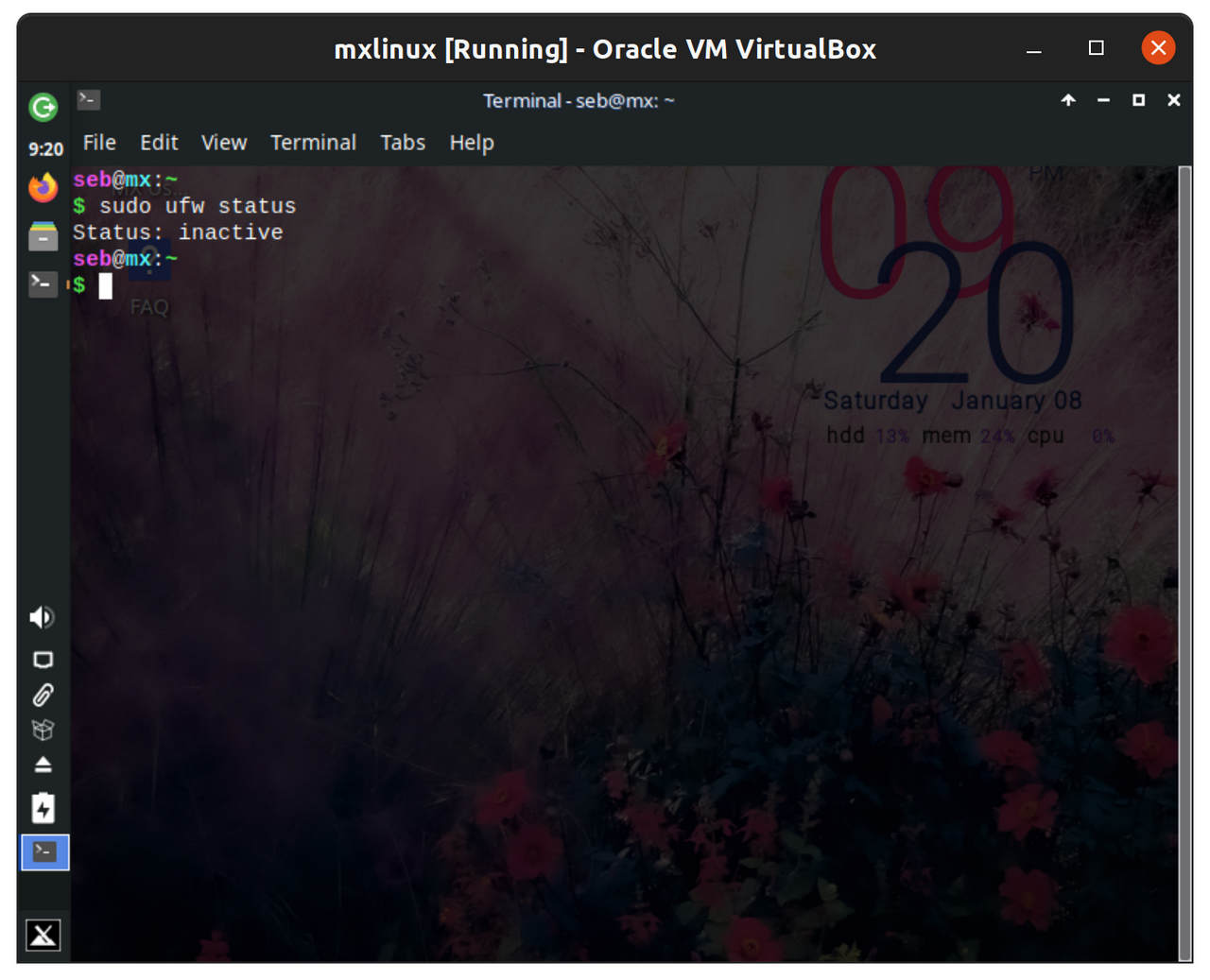Open the file manager drawer icon
The height and width of the screenshot is (980, 1210).
point(43,236)
